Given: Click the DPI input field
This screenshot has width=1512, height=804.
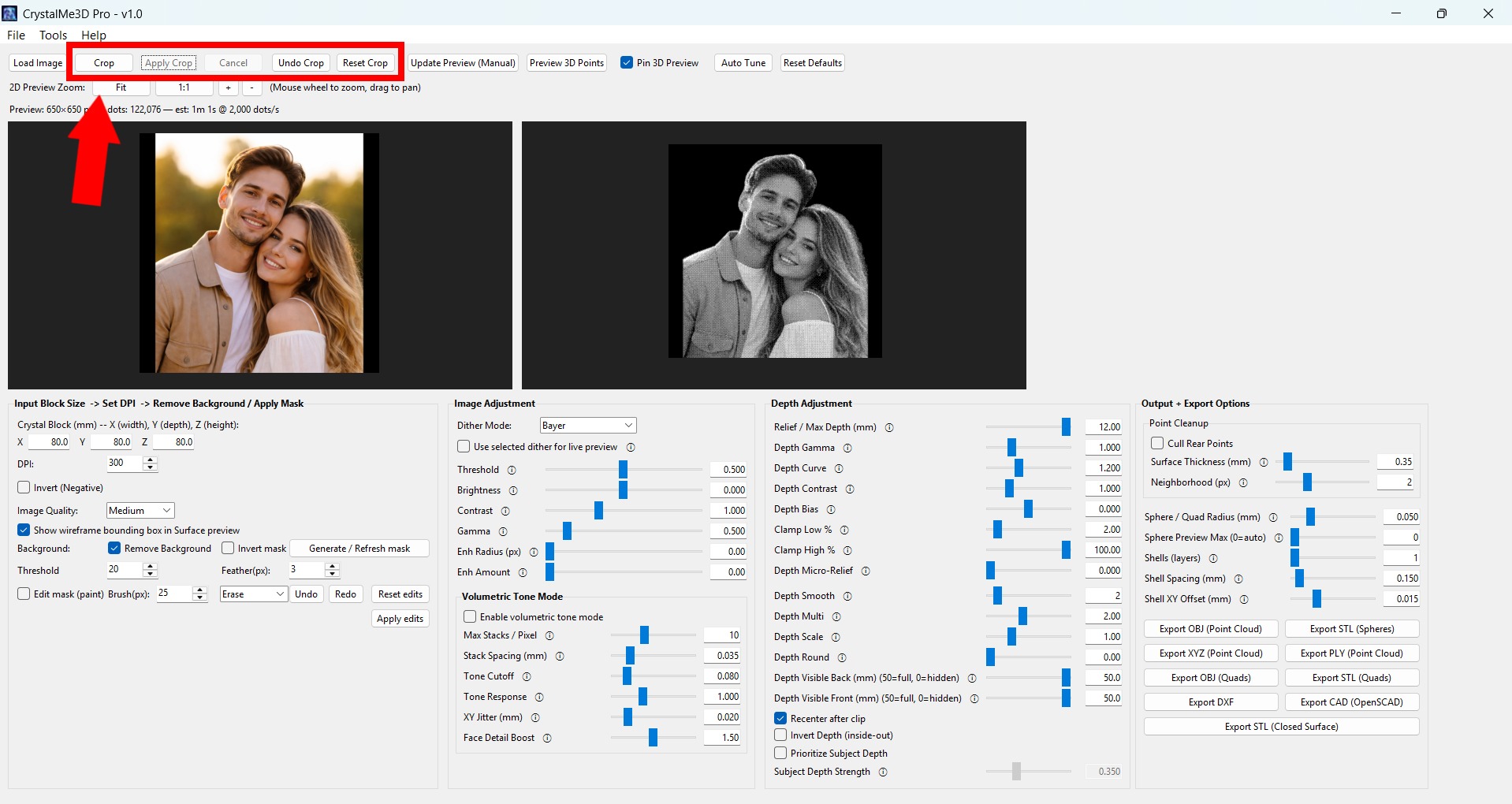Looking at the screenshot, I should (x=125, y=463).
